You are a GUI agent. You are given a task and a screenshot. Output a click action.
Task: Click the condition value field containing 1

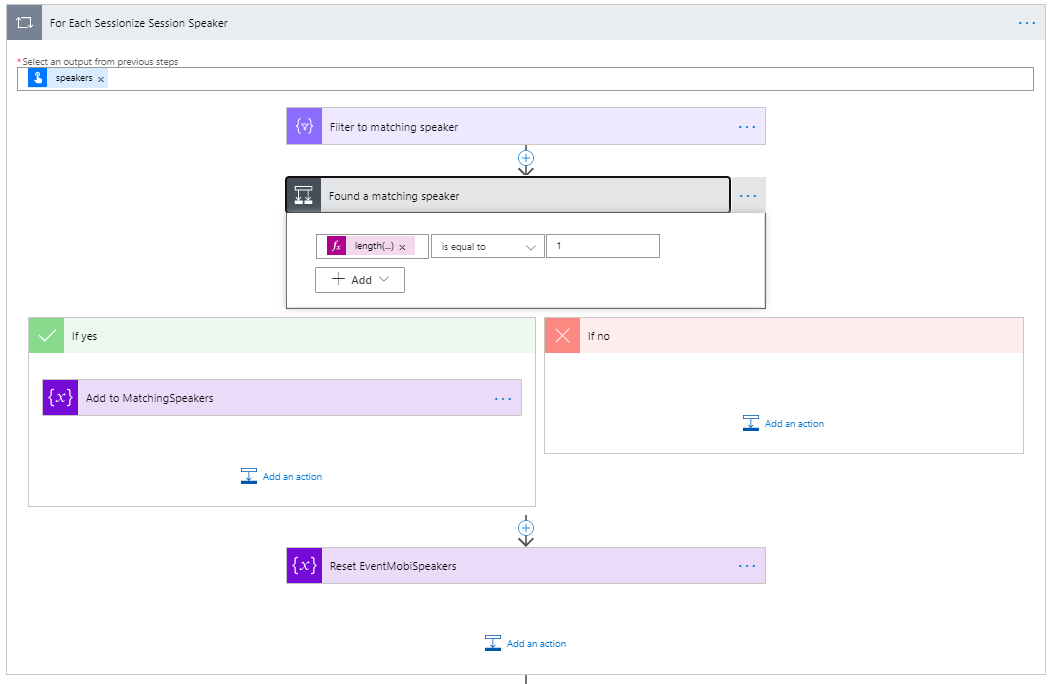(603, 246)
